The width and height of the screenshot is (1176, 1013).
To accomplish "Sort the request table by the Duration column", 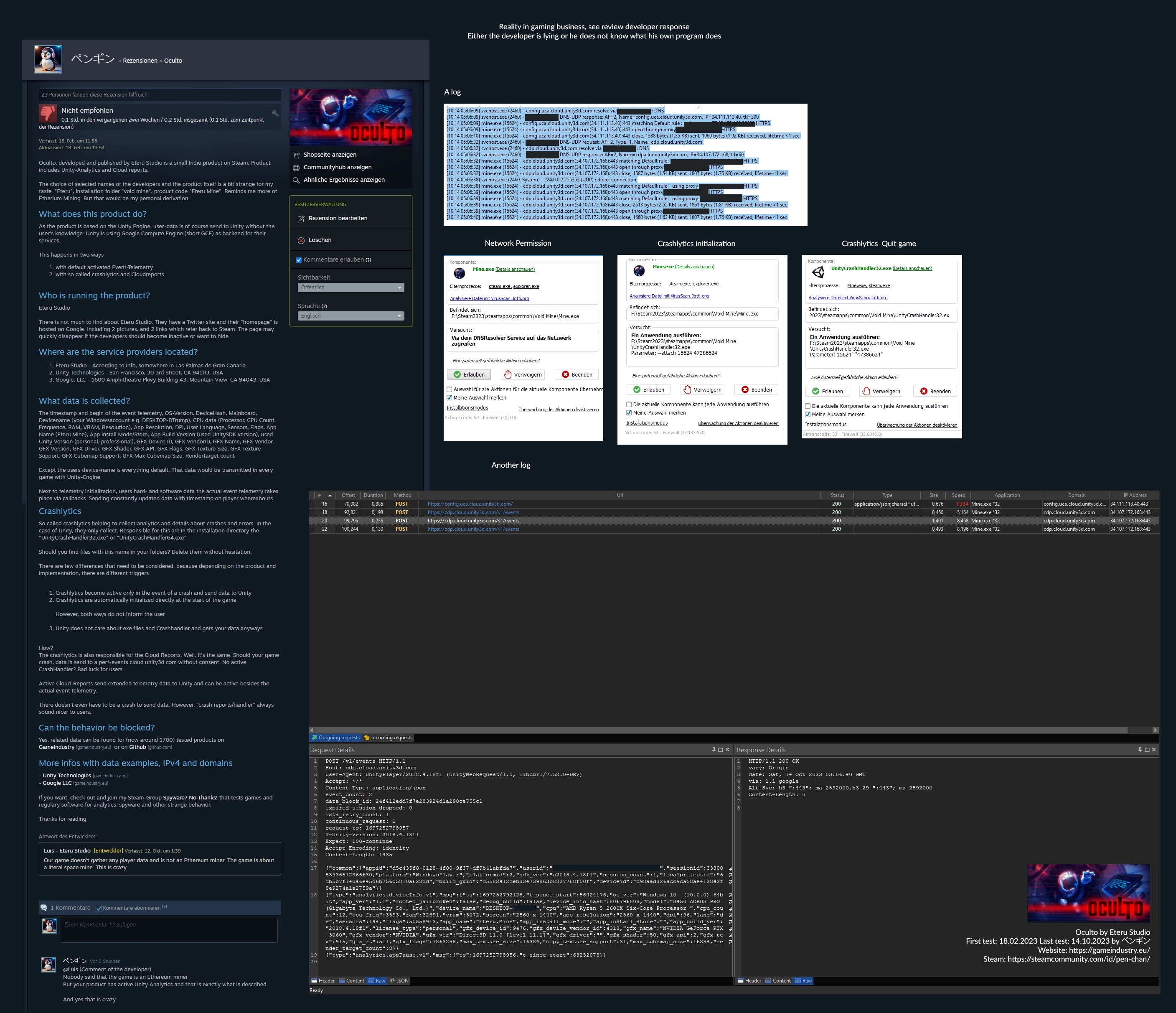I will (x=373, y=496).
